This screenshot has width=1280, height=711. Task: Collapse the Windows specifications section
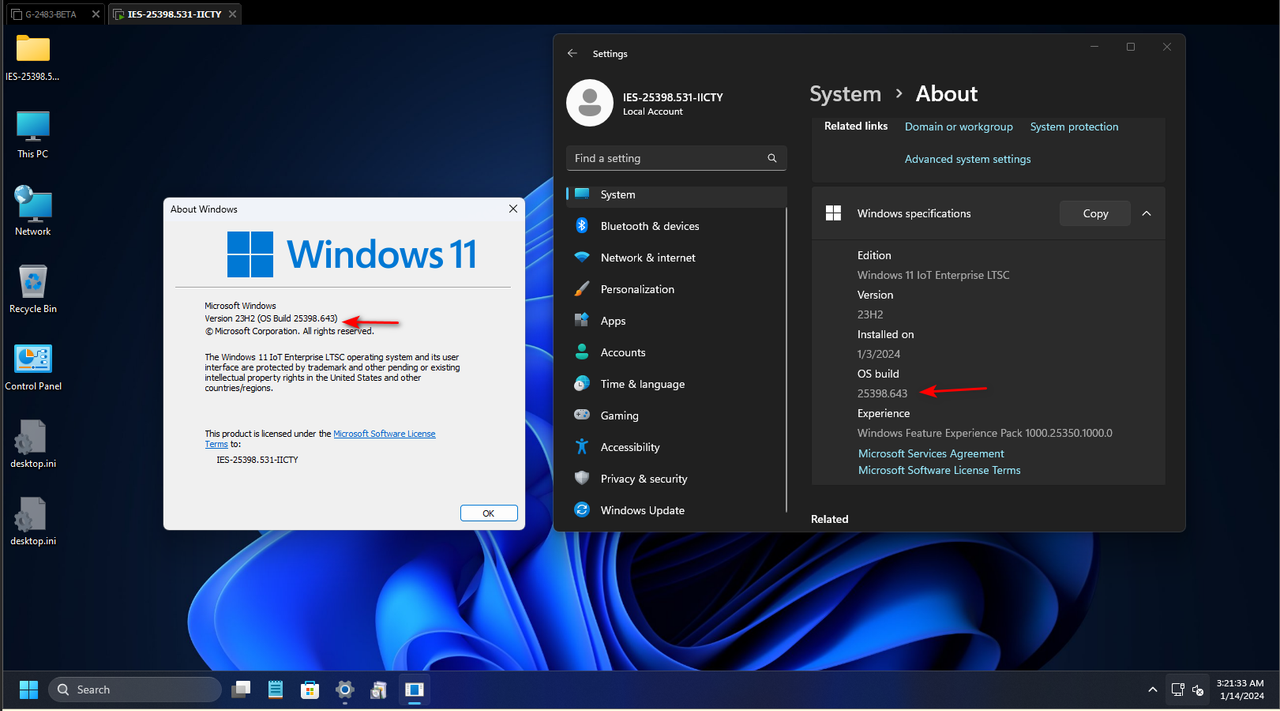(x=1146, y=213)
